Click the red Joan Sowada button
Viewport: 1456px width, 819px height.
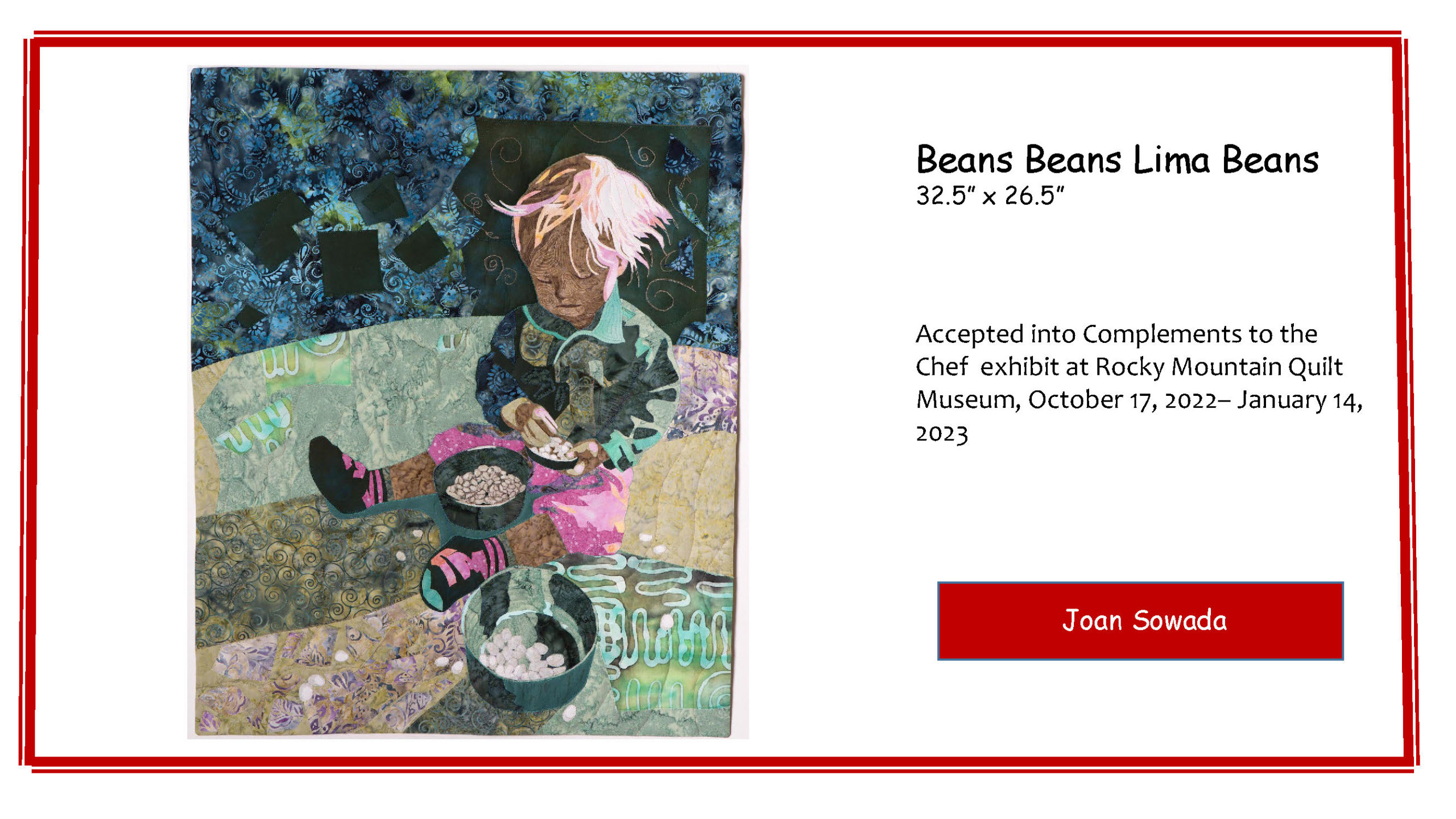tap(1140, 621)
